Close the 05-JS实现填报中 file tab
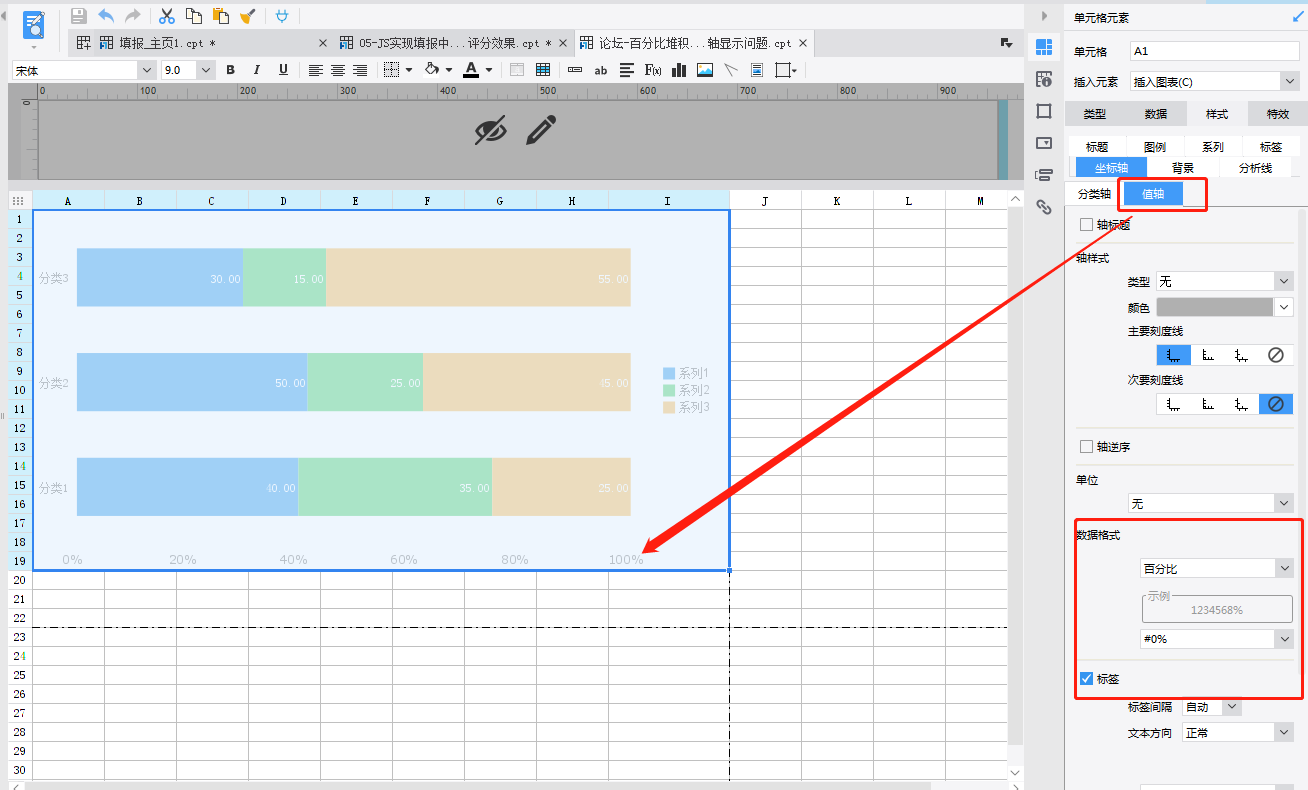The width and height of the screenshot is (1308, 790). point(562,43)
